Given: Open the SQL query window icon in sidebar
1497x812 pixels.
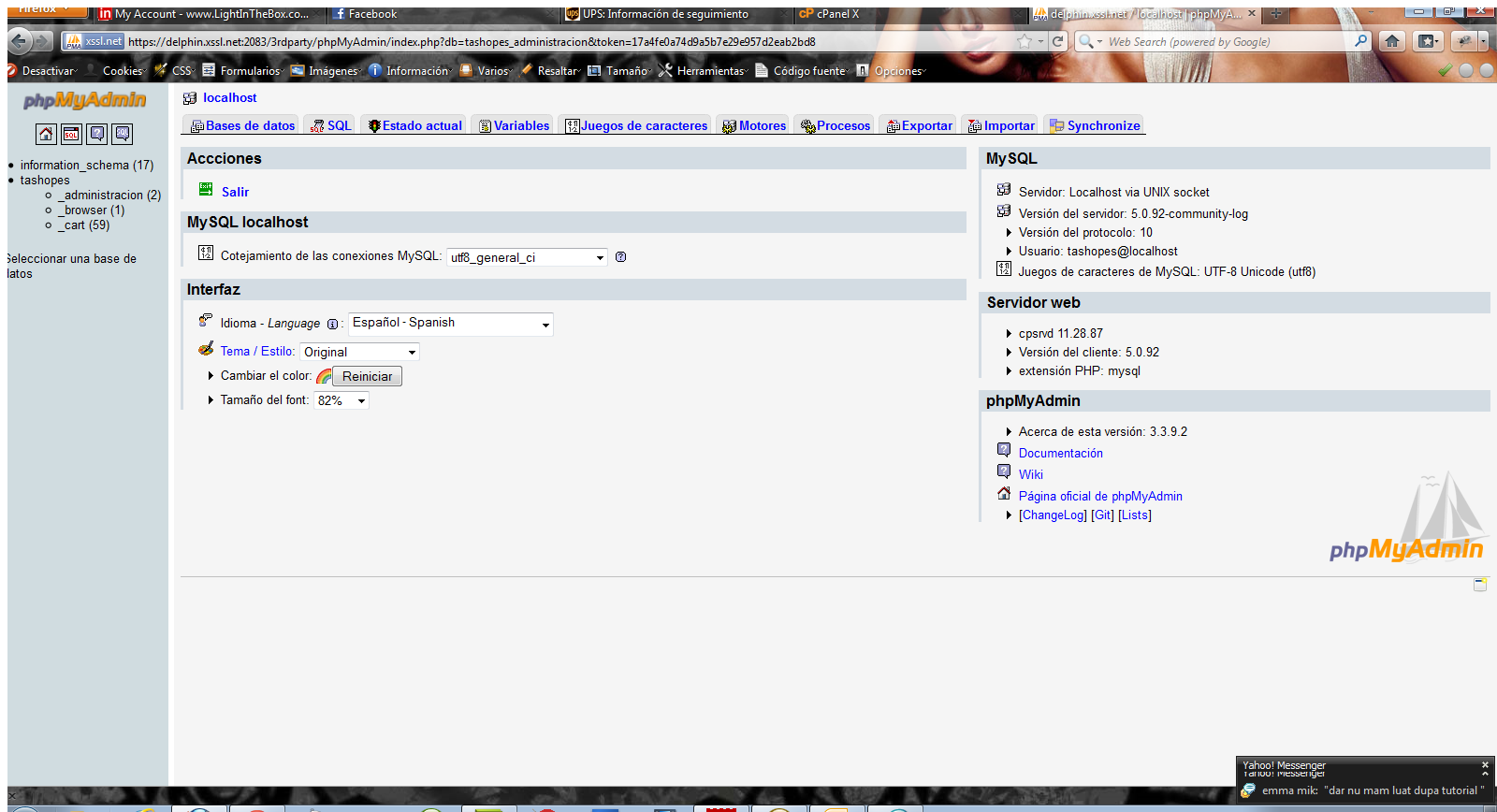Looking at the screenshot, I should coord(71,135).
